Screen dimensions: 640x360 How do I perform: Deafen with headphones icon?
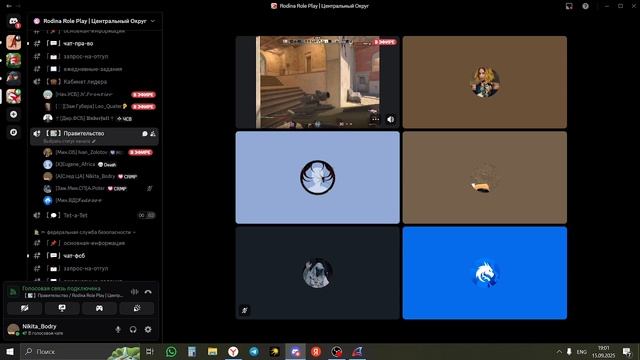click(133, 329)
